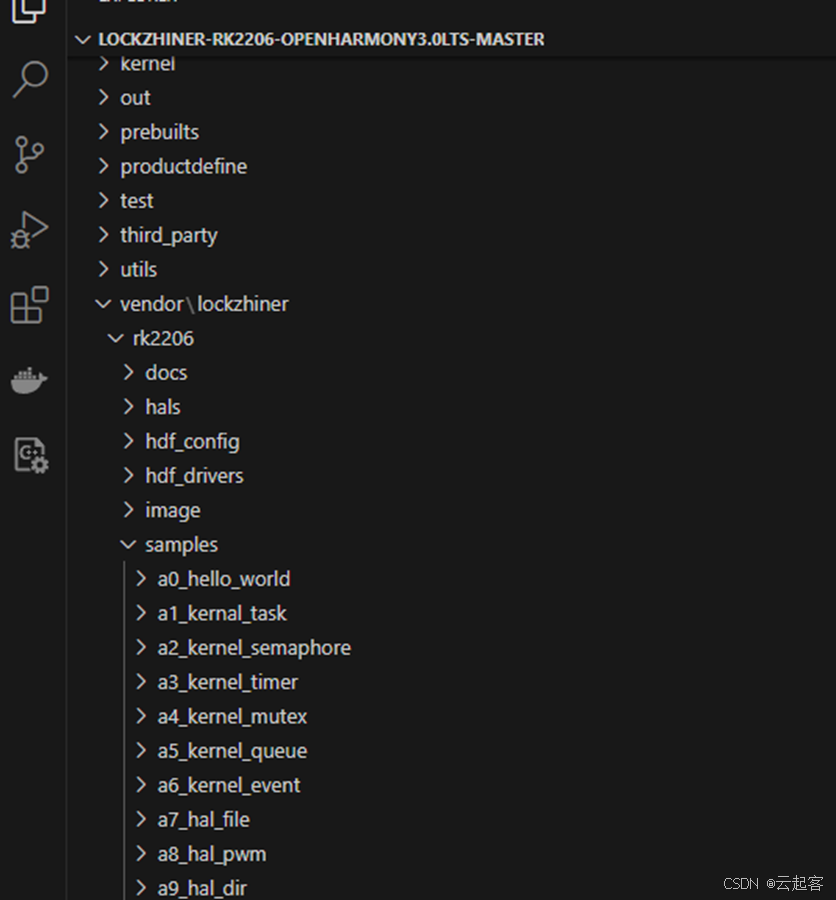Open the third_party folder

pyautogui.click(x=168, y=235)
